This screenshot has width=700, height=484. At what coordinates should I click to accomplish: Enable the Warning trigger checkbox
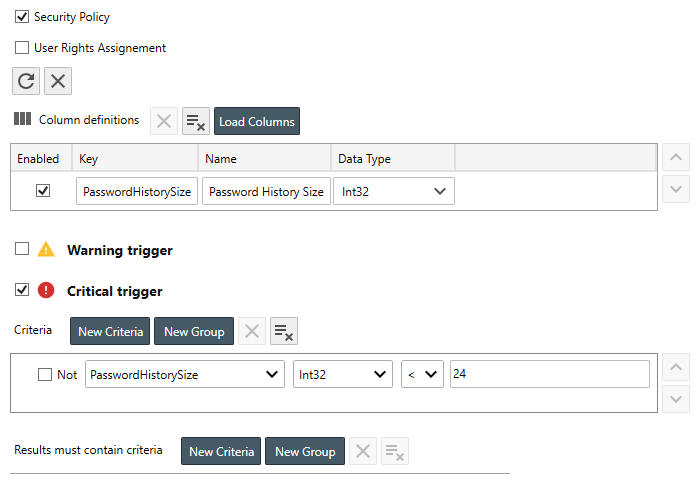pyautogui.click(x=22, y=250)
